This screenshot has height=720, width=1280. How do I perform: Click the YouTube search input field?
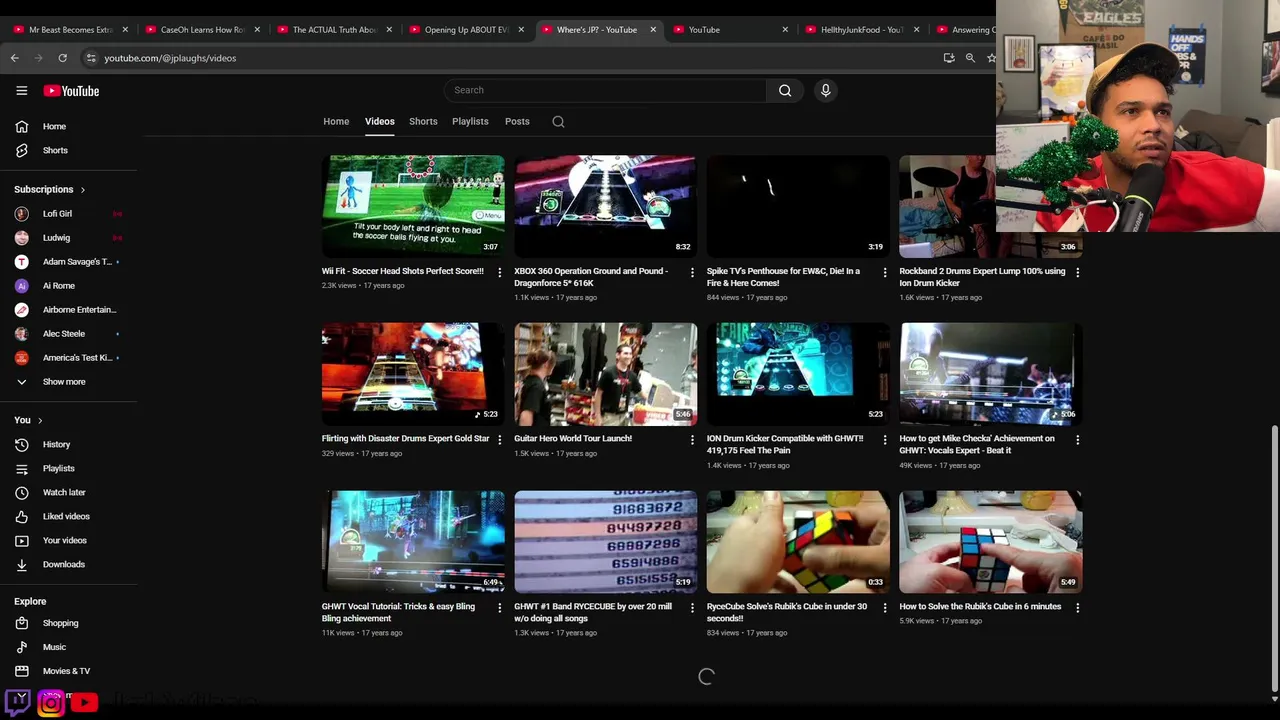605,90
